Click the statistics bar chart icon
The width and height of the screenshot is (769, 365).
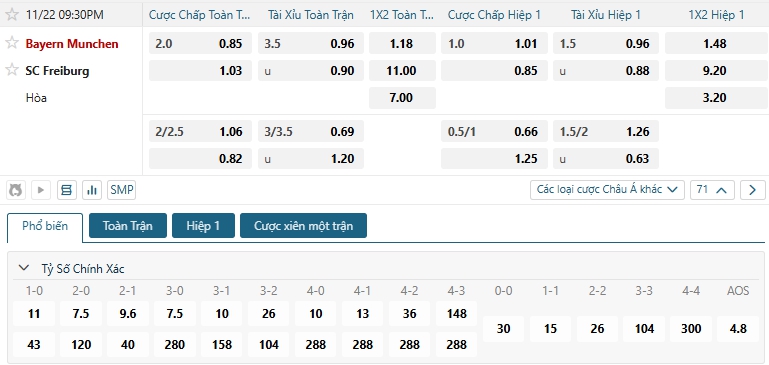click(x=92, y=190)
